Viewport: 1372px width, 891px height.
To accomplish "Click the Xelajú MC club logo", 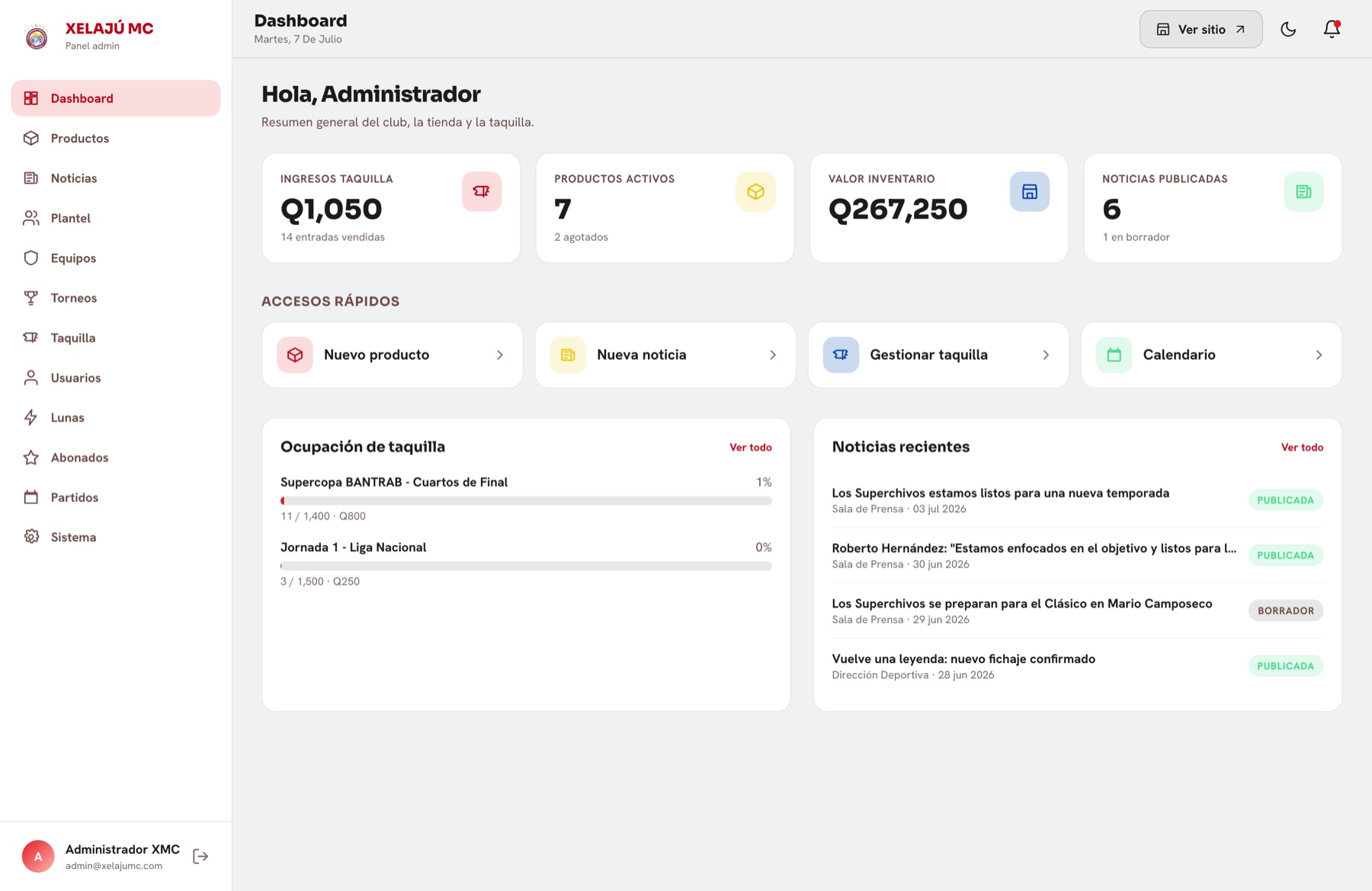I will pos(37,37).
